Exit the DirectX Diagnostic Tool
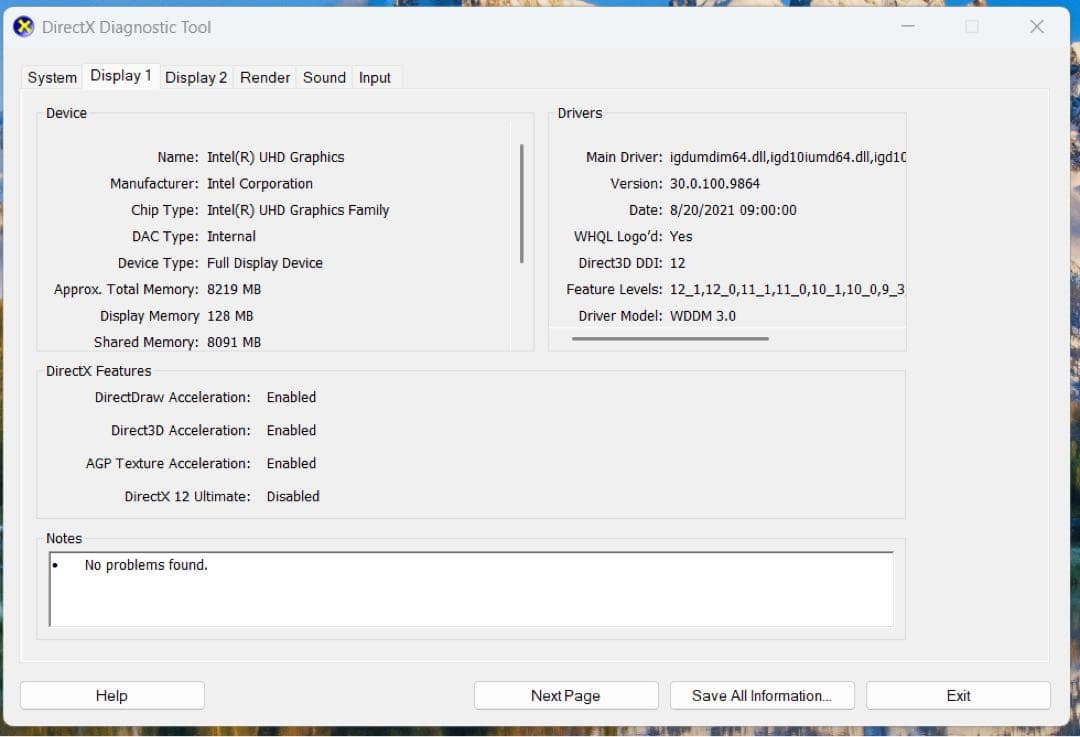The image size is (1080, 737). tap(957, 695)
